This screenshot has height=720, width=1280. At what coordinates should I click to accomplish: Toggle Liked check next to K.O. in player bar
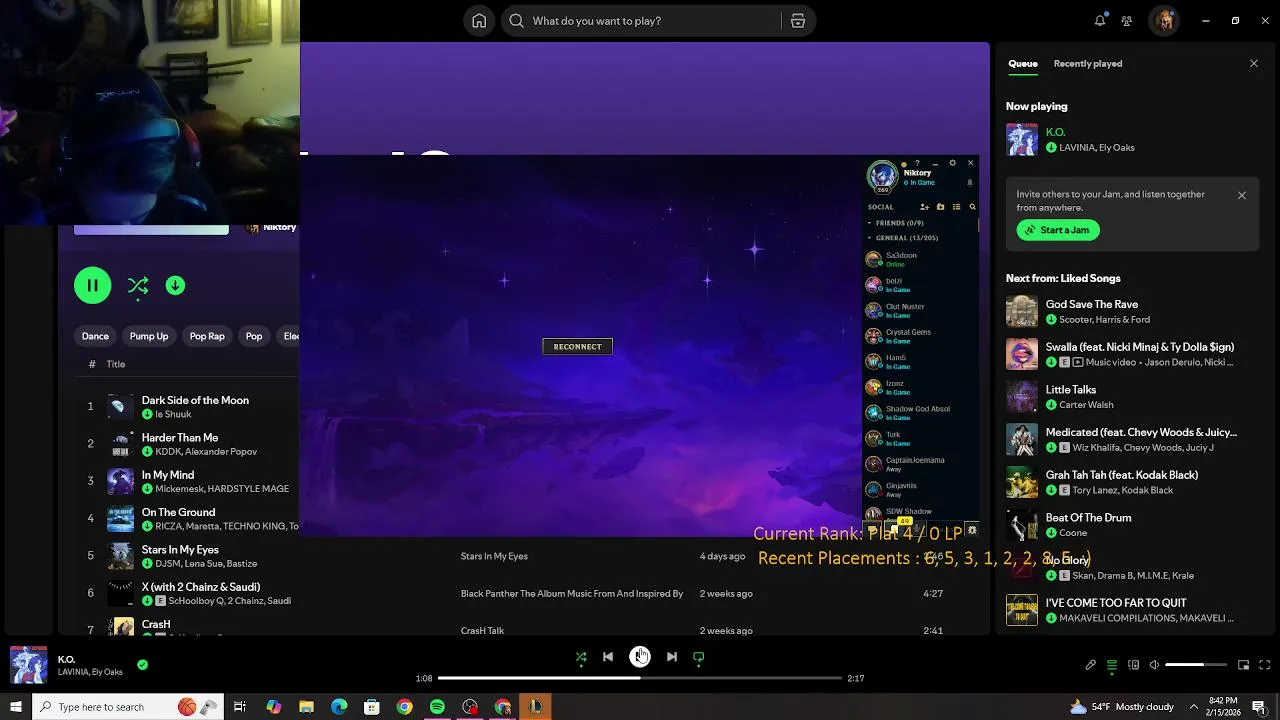142,664
